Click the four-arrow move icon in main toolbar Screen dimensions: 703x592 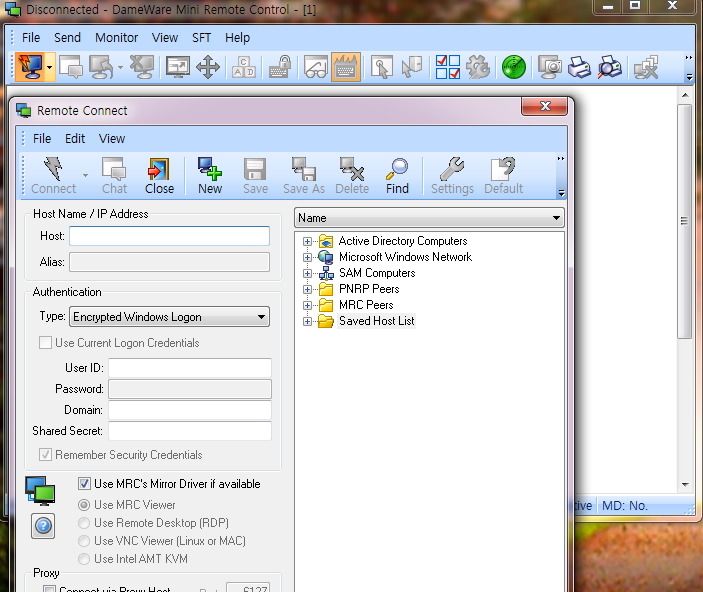[208, 67]
